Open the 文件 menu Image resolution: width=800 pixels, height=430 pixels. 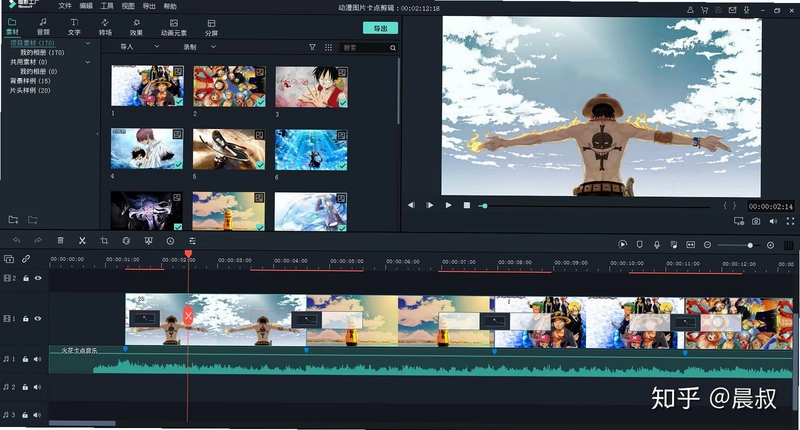tap(65, 6)
